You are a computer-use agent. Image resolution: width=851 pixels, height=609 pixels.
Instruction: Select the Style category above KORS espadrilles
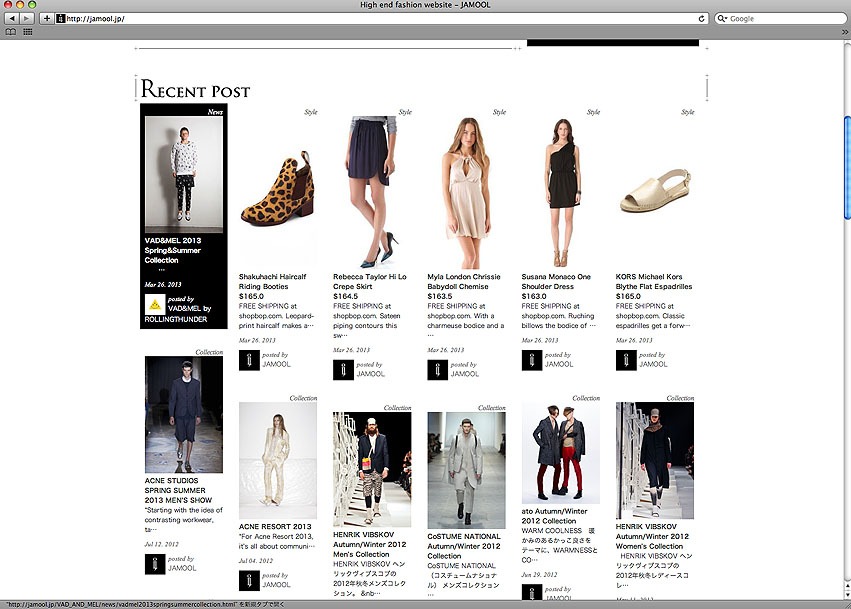pos(686,112)
